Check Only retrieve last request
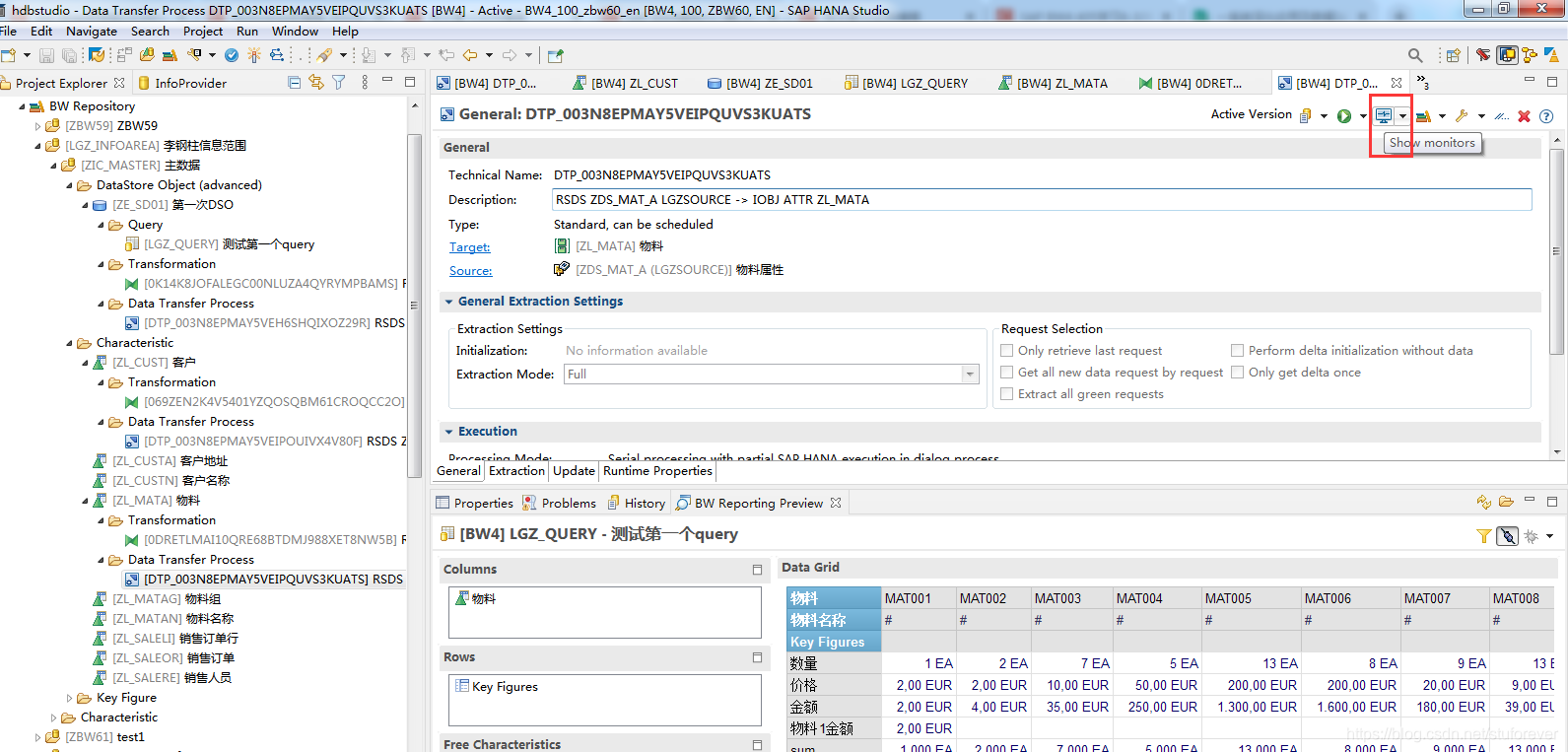 (1007, 351)
